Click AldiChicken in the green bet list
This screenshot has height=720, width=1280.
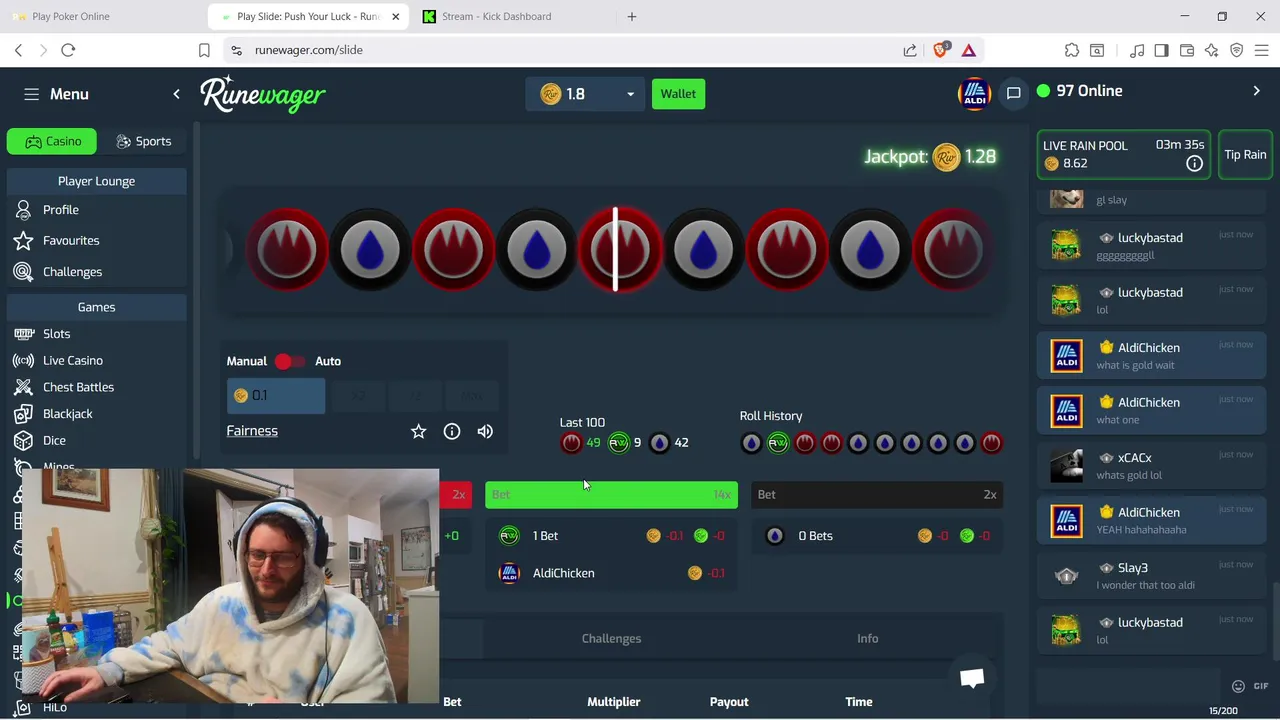pyautogui.click(x=563, y=573)
